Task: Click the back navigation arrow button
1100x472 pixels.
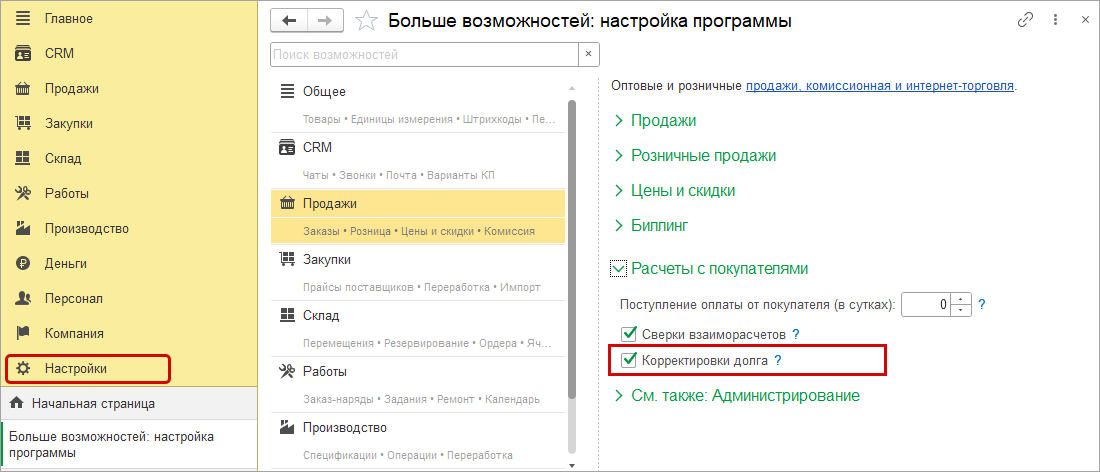Action: point(290,20)
